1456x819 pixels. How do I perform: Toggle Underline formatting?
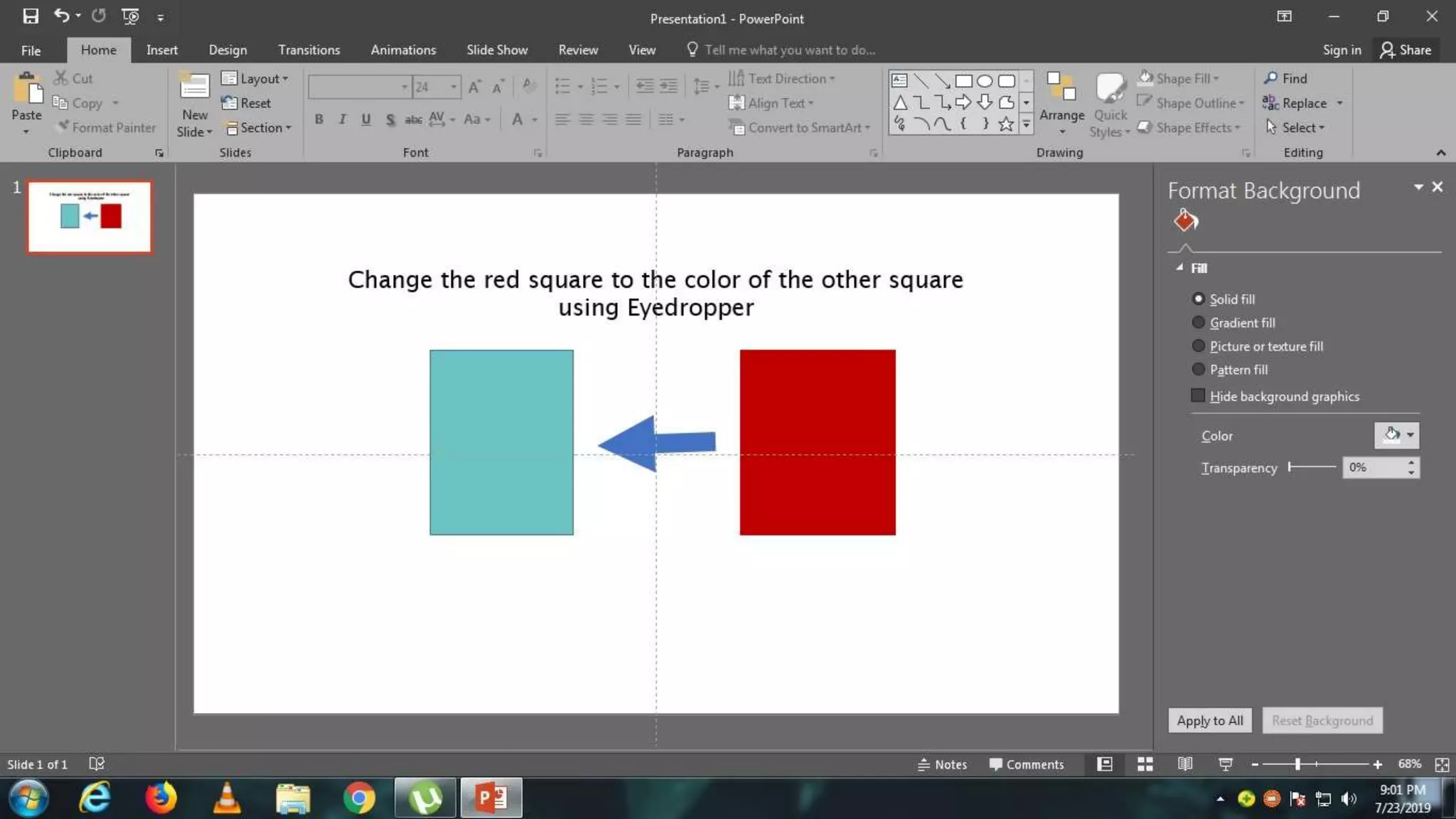[366, 119]
